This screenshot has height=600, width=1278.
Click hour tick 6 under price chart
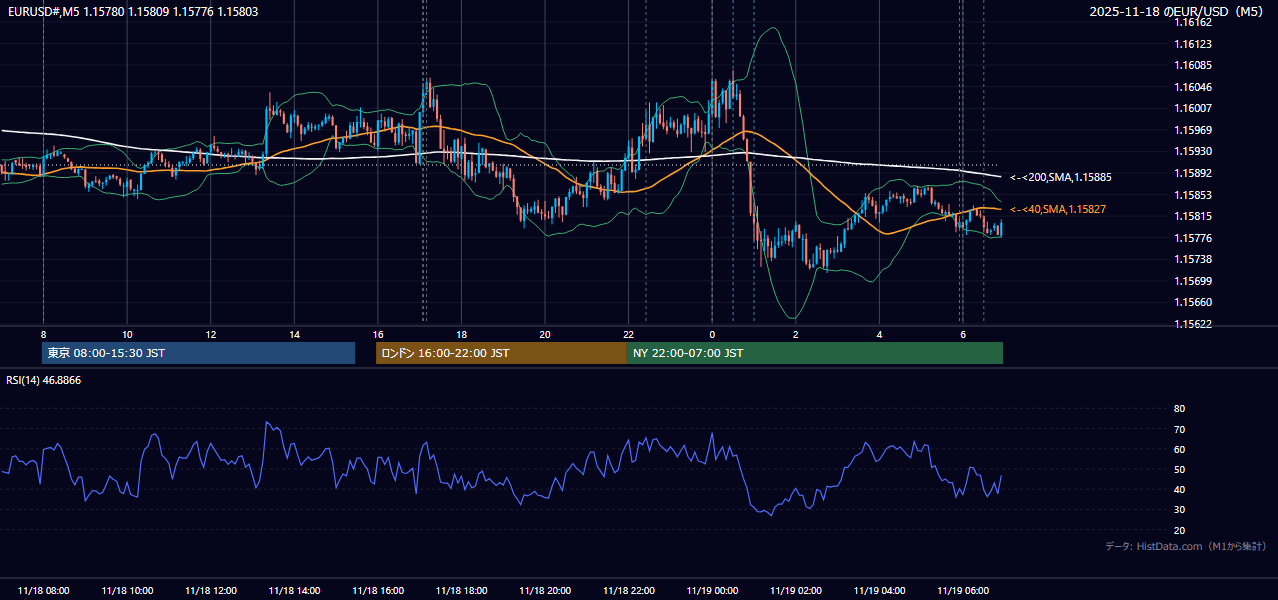963,334
